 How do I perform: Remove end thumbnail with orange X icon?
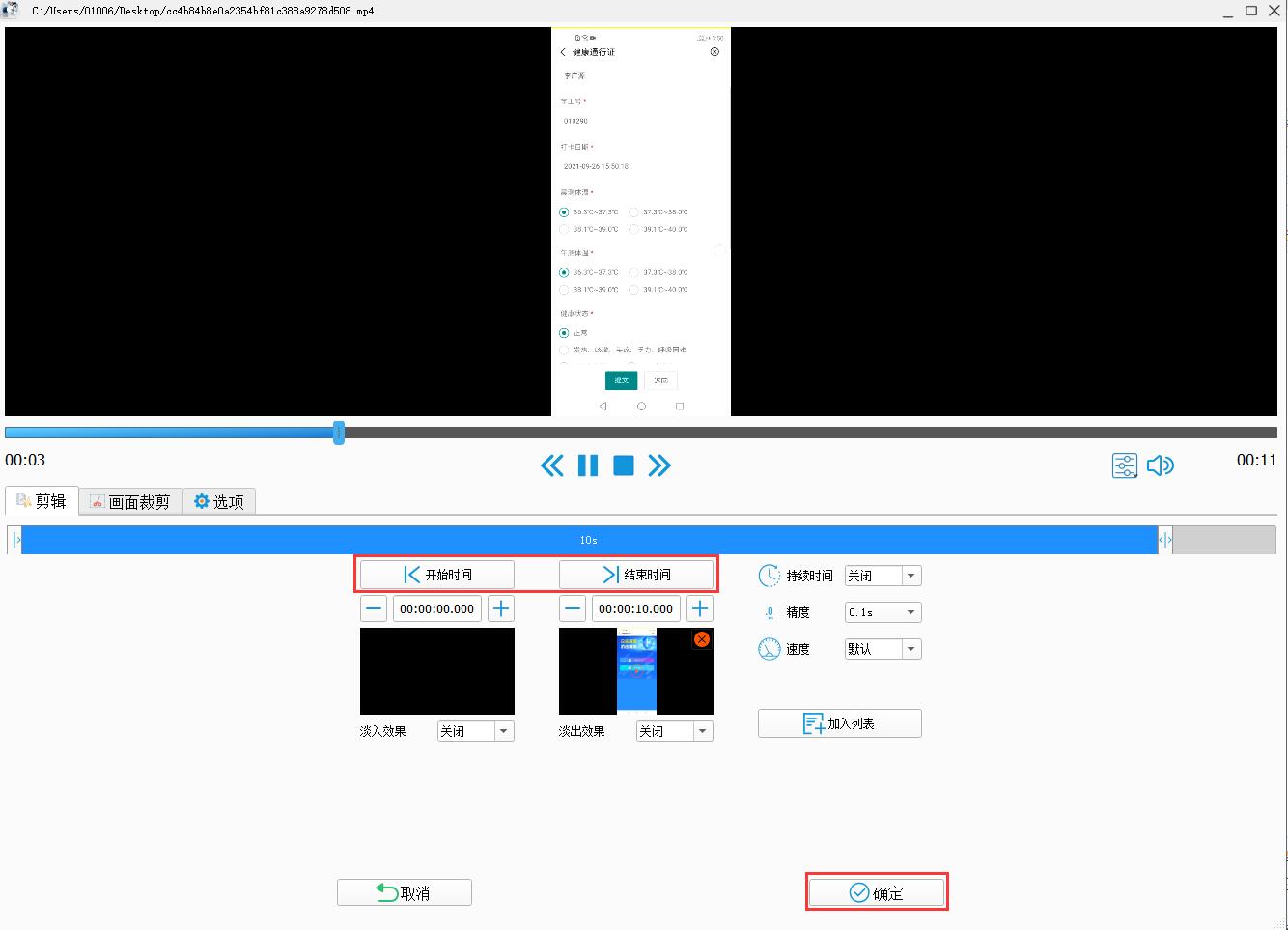click(x=702, y=639)
